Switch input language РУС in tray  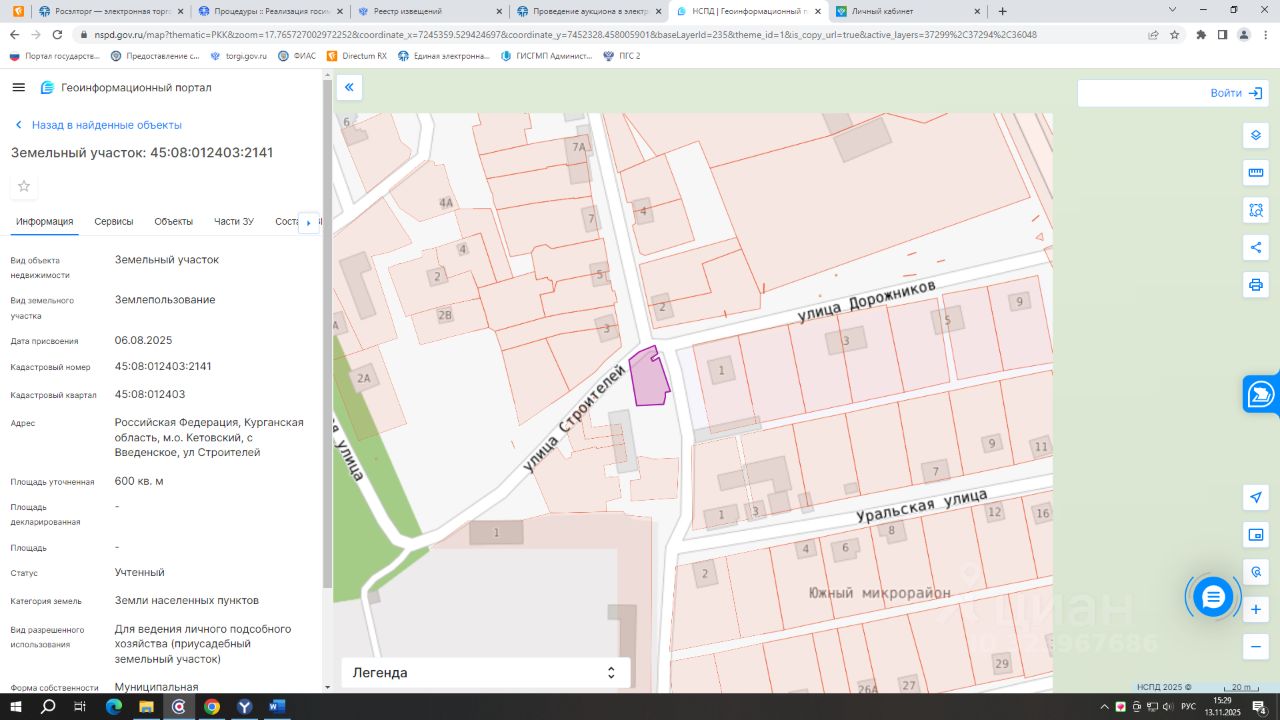click(x=1188, y=707)
